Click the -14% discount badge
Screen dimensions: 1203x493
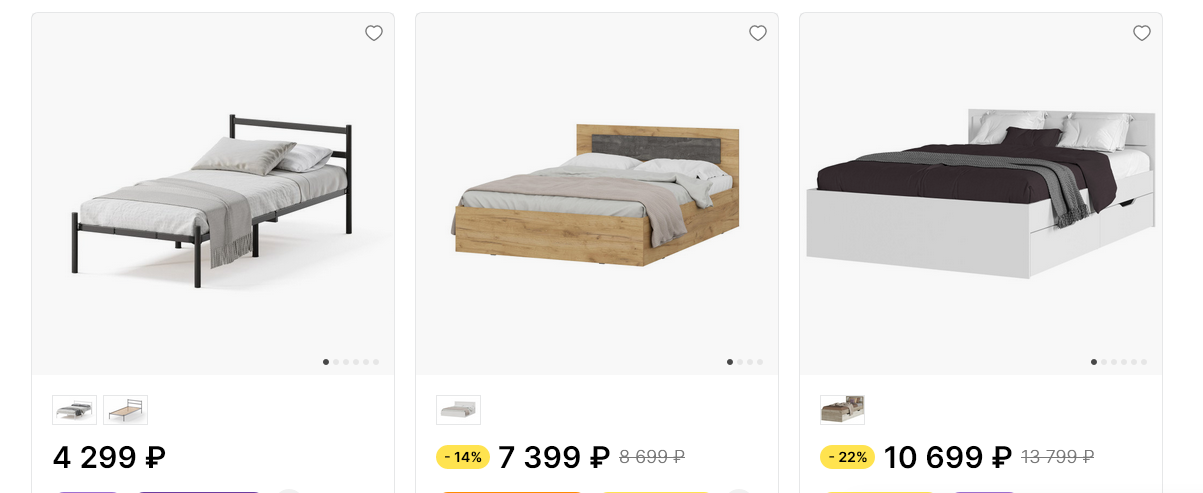pos(463,458)
